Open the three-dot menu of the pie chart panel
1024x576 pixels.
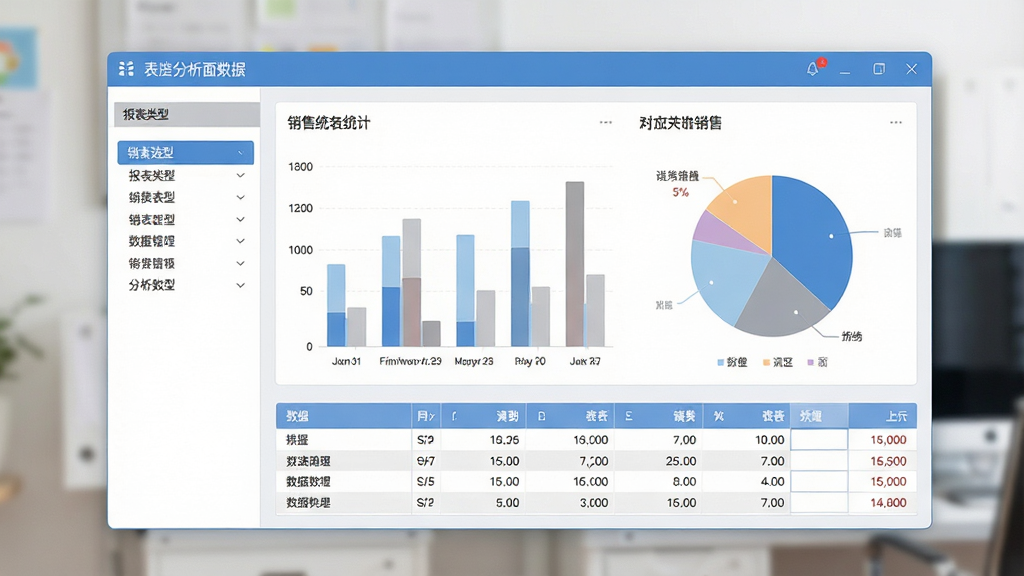(895, 123)
